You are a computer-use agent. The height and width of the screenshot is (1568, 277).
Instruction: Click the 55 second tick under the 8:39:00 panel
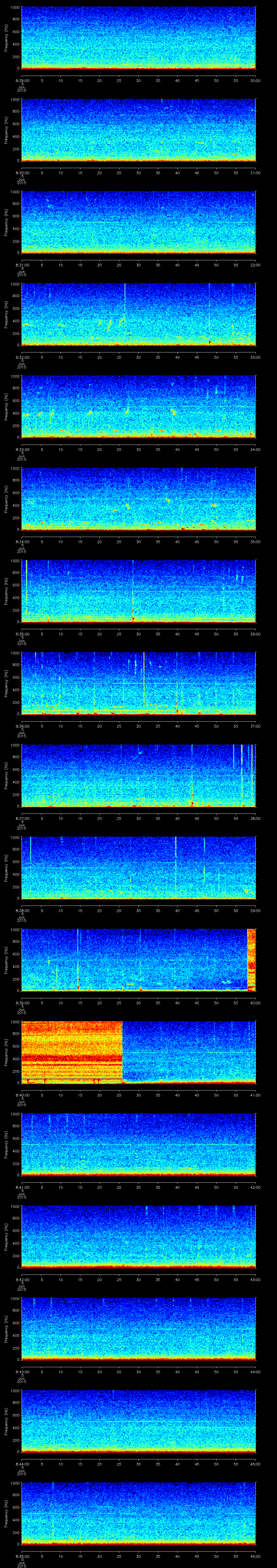click(x=236, y=1003)
